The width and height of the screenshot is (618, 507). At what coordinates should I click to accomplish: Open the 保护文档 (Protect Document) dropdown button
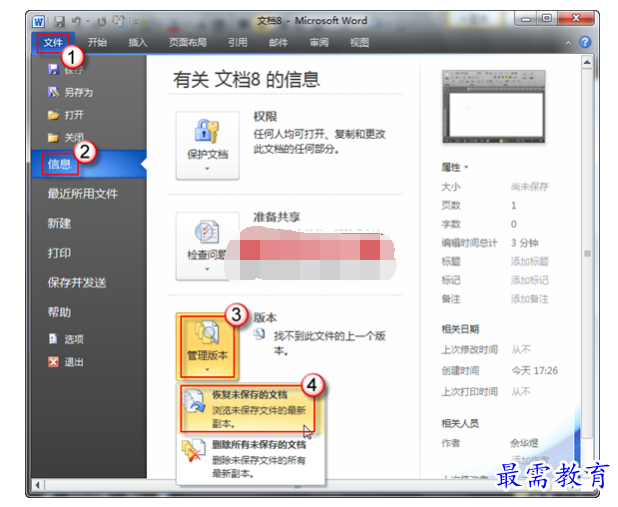pos(207,145)
